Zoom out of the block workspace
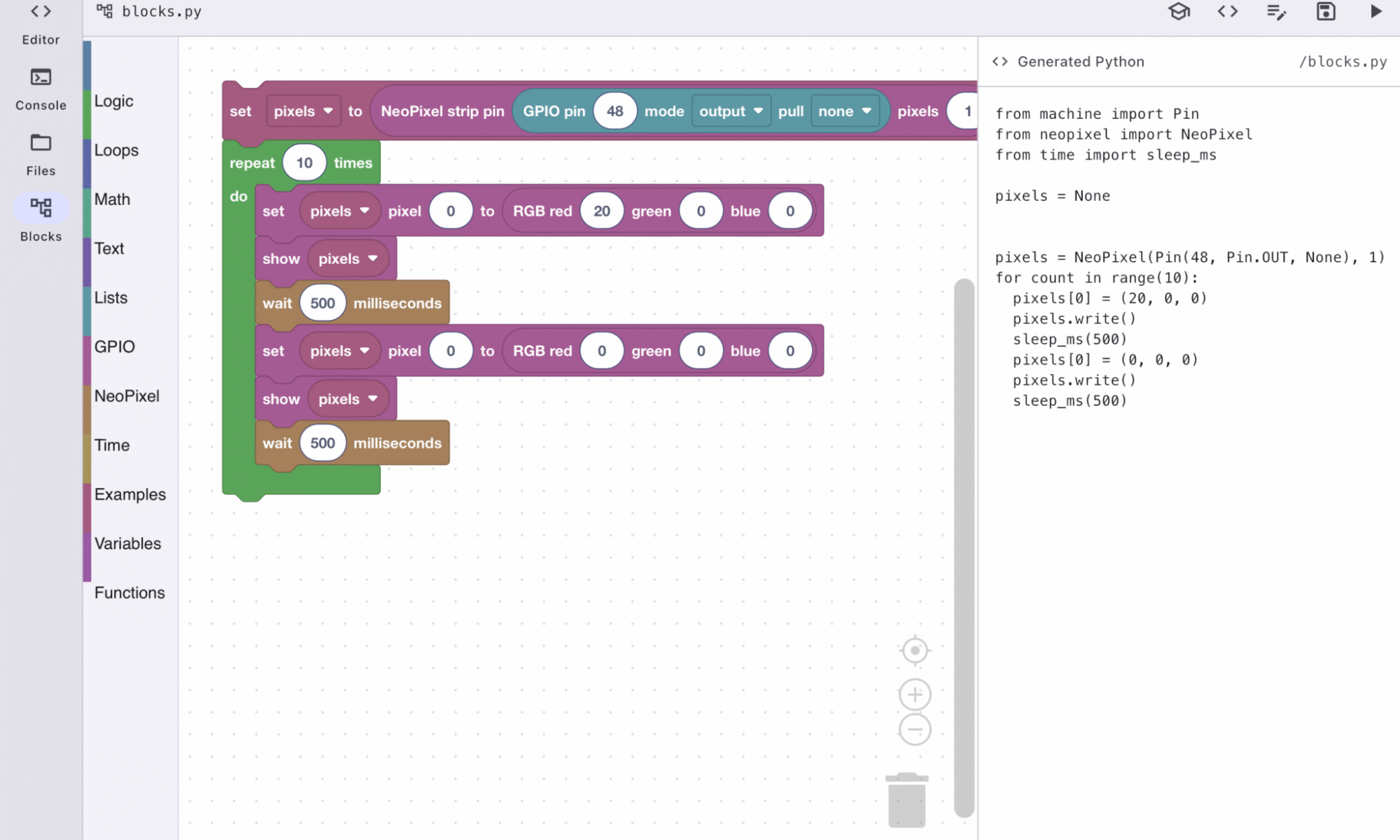1400x840 pixels. pyautogui.click(x=915, y=729)
